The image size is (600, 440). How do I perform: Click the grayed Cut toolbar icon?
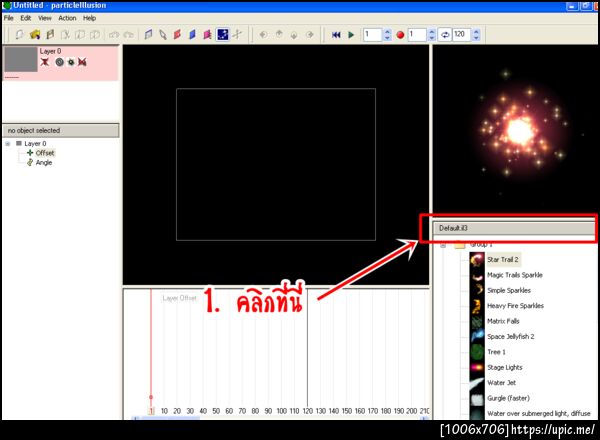tap(65, 35)
